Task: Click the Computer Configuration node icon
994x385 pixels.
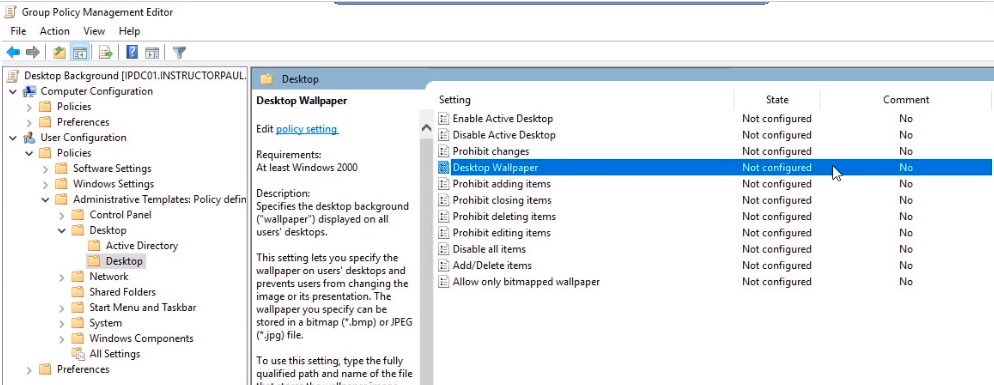Action: click(x=29, y=91)
